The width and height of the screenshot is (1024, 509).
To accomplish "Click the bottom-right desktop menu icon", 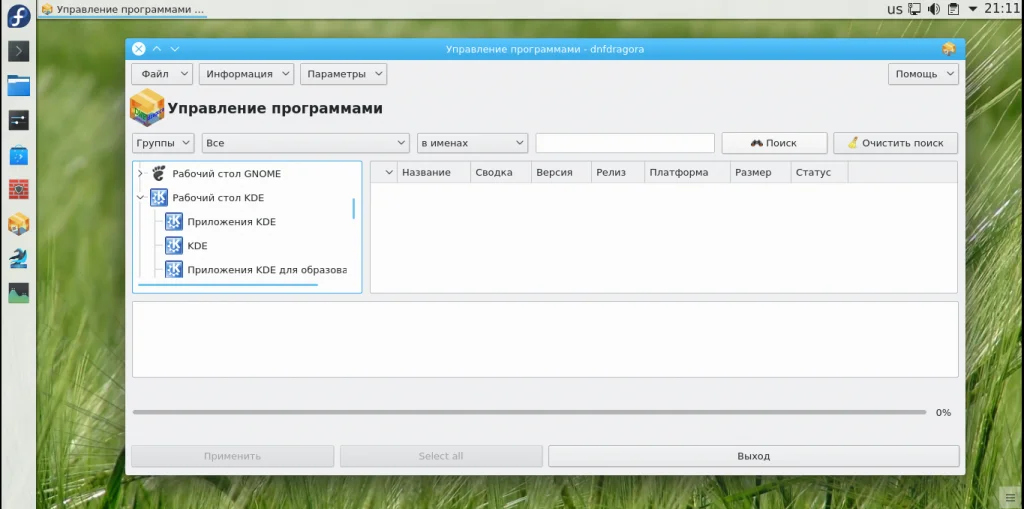I will click(1010, 496).
